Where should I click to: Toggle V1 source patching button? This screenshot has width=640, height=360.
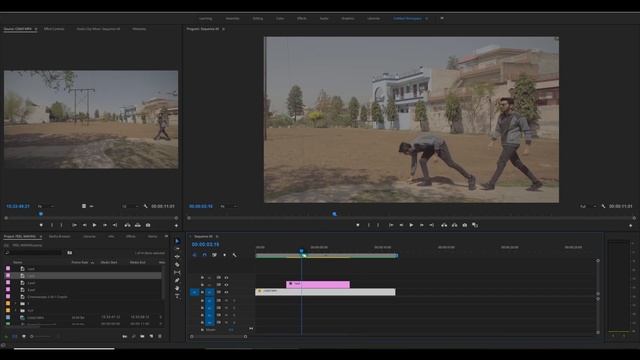click(x=194, y=292)
